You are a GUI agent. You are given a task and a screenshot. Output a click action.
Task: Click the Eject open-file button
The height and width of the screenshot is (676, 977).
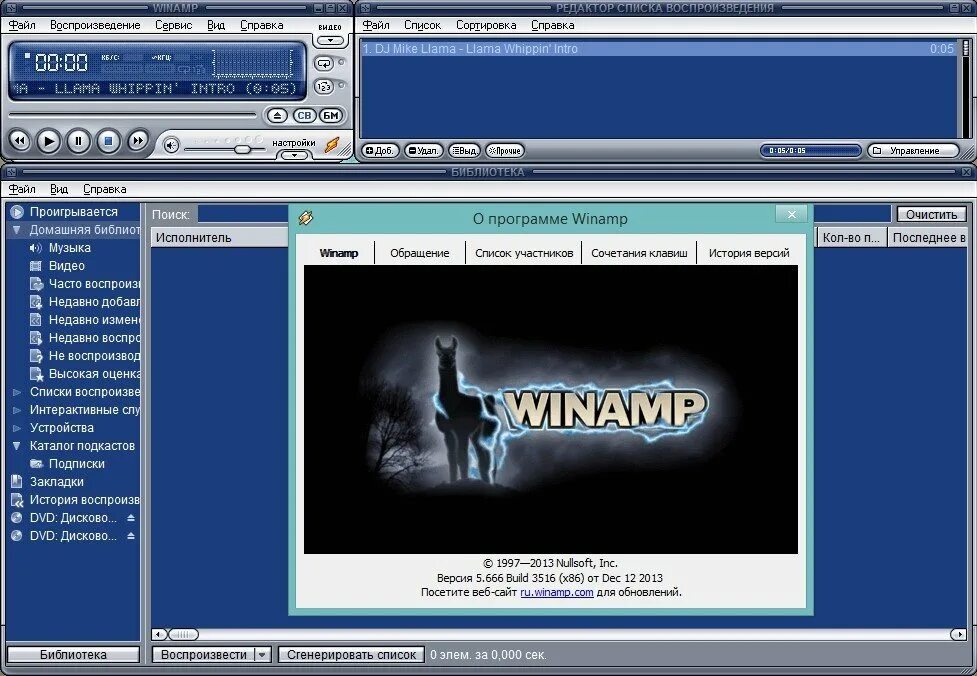tap(277, 116)
